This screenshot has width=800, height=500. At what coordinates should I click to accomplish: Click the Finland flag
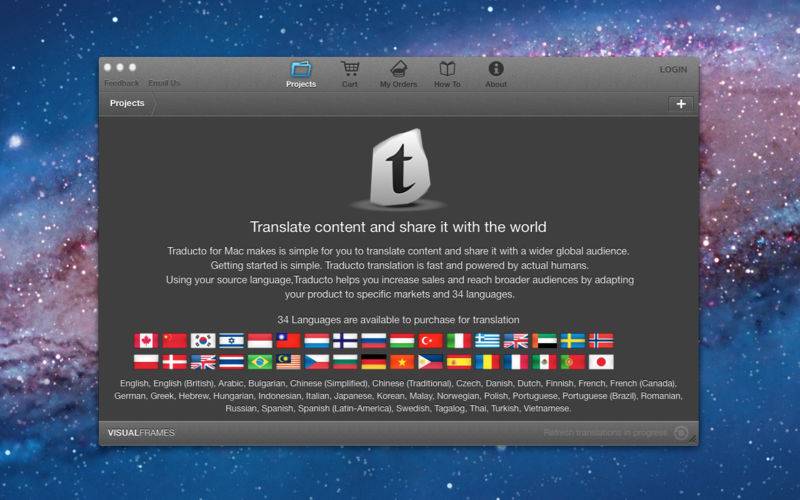coord(345,341)
